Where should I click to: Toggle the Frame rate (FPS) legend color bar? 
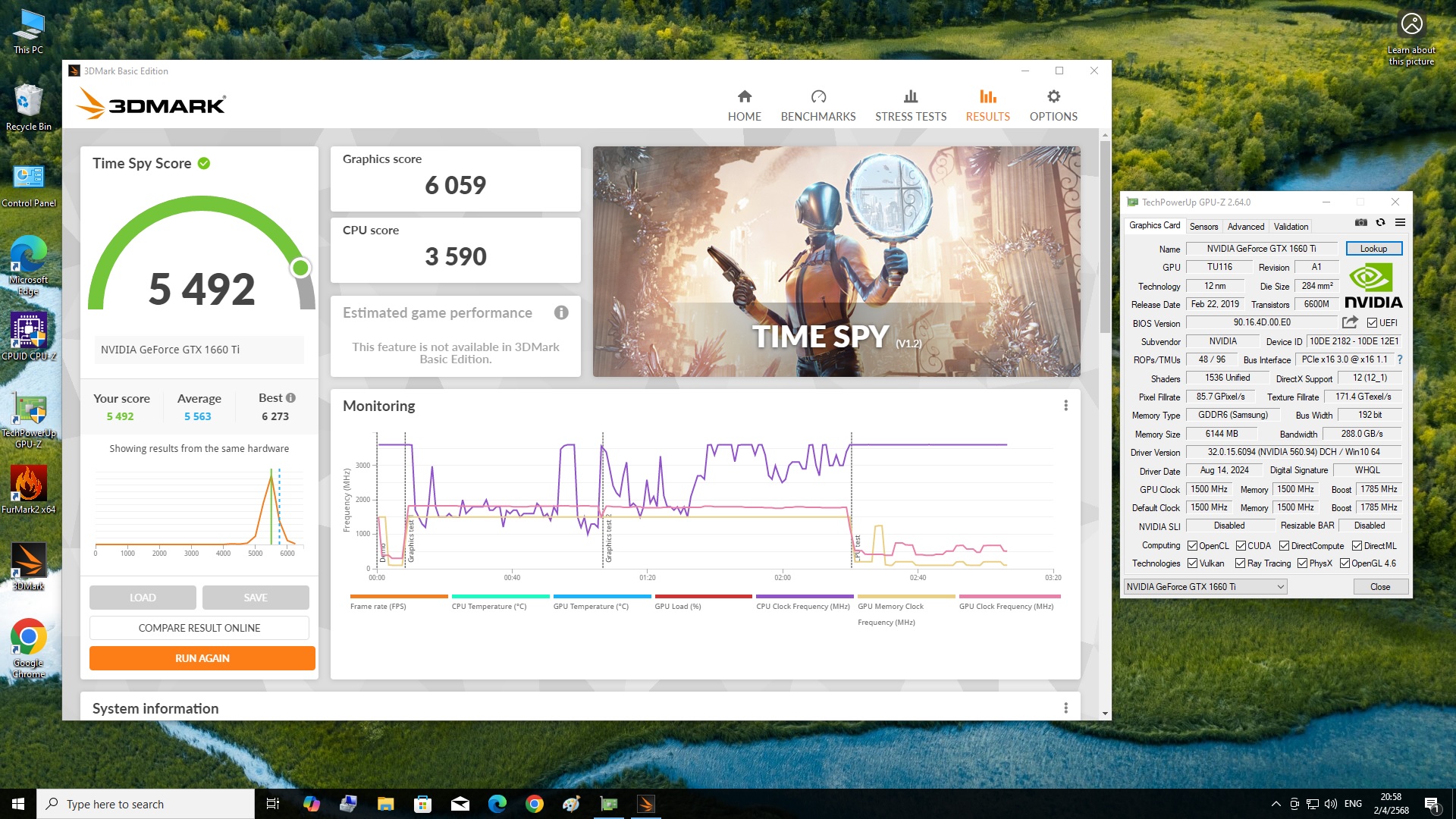point(399,597)
